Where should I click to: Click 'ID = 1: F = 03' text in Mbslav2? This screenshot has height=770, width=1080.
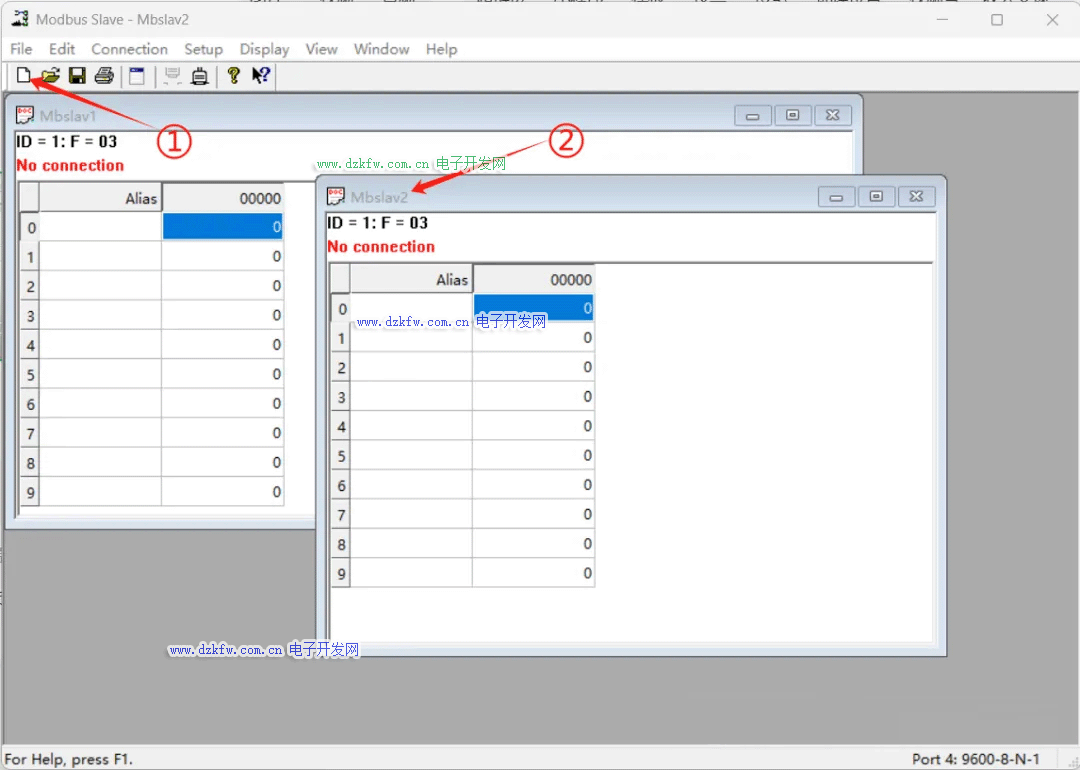click(377, 223)
